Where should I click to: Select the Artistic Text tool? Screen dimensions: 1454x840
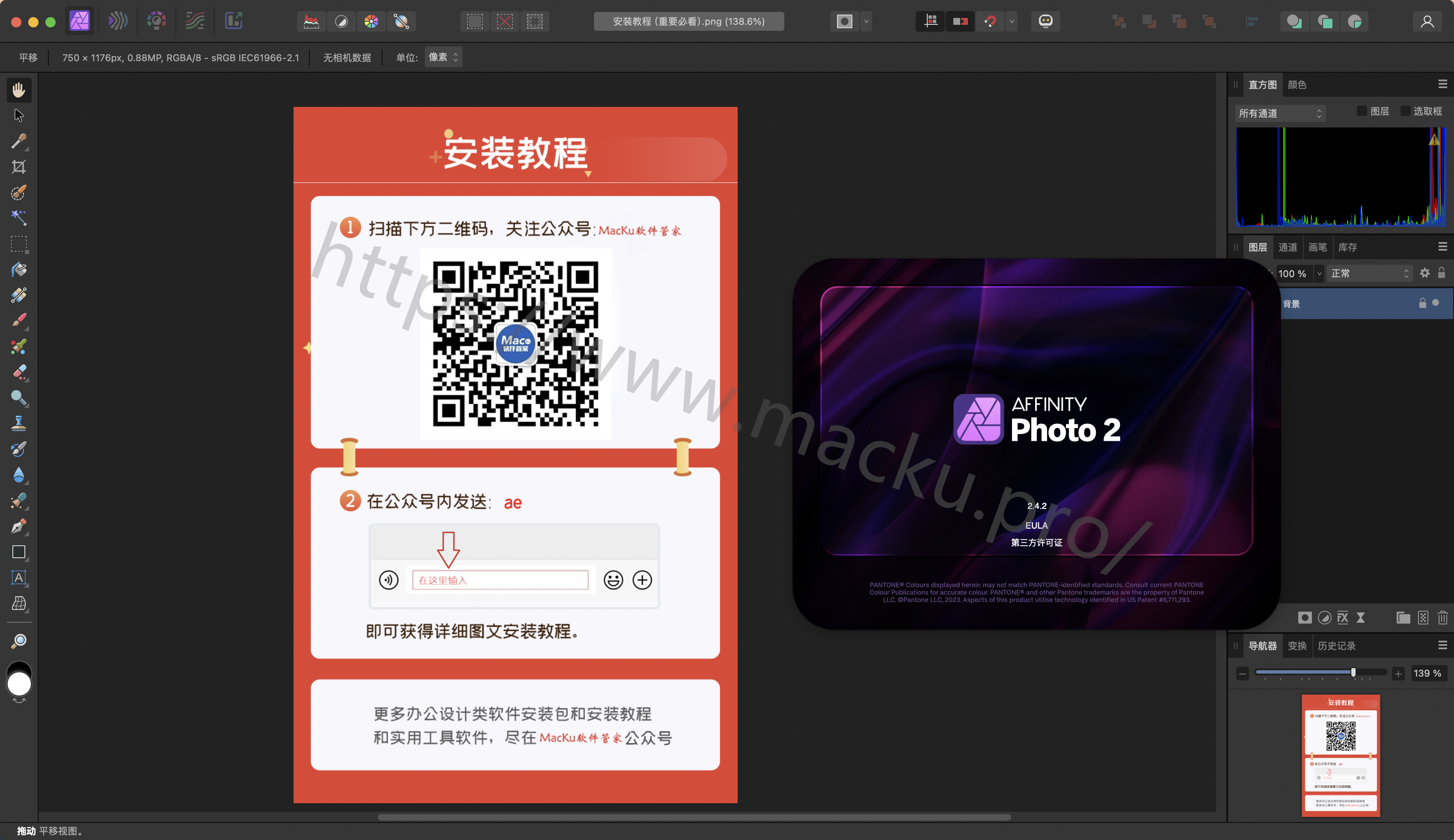tap(18, 578)
